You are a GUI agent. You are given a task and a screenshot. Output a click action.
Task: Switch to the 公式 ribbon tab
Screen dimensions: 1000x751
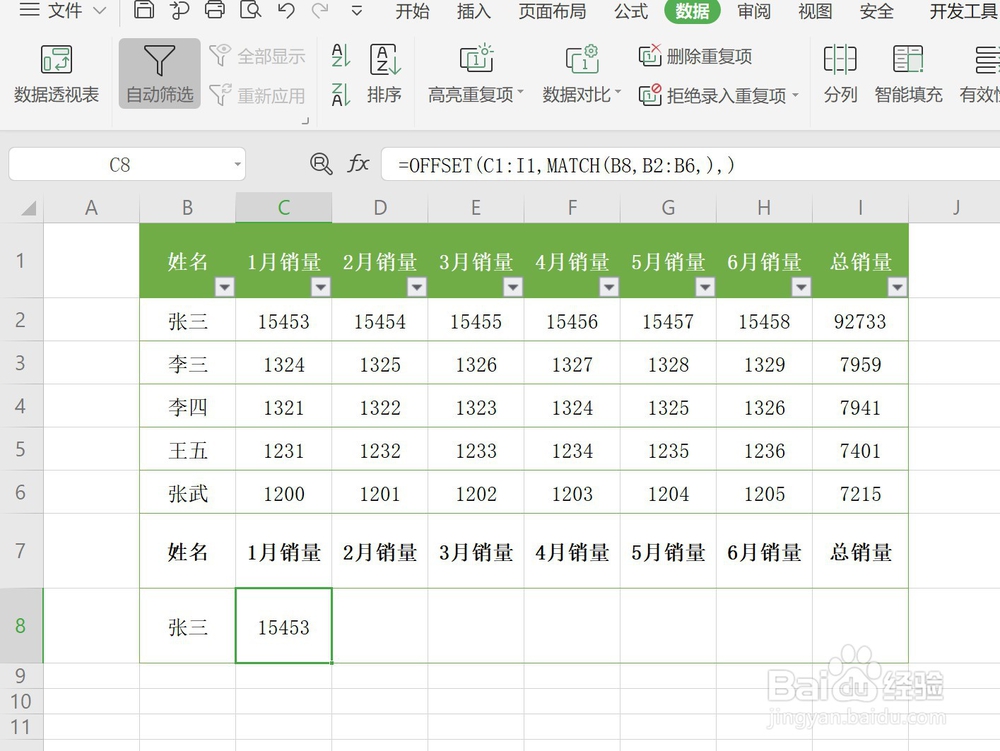[x=630, y=12]
